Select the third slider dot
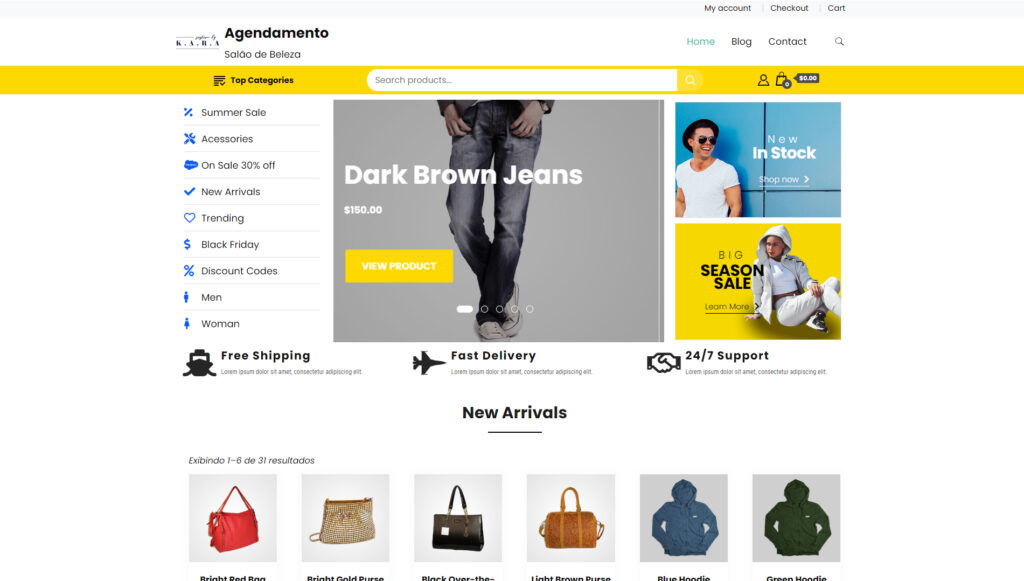This screenshot has height=581, width=1024. pos(500,309)
